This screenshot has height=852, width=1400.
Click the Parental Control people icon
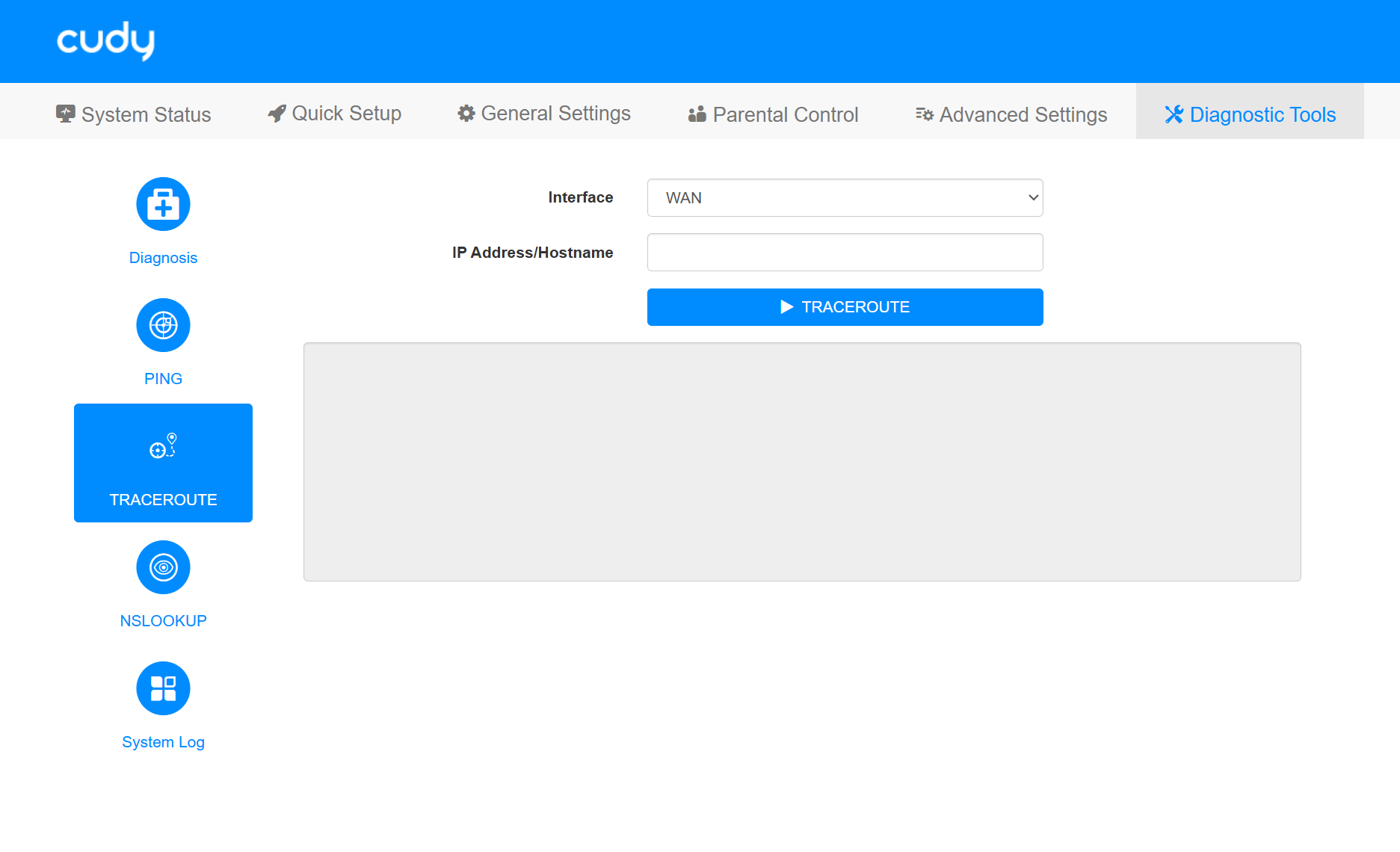coord(697,114)
